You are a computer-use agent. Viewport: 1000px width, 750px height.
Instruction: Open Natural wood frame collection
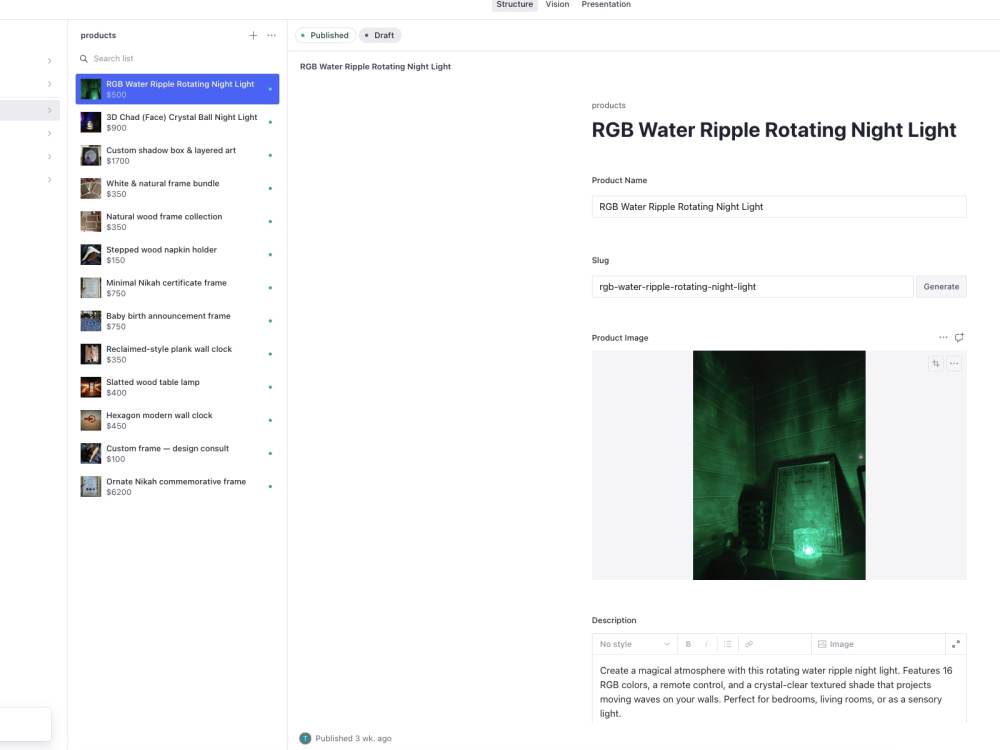177,222
